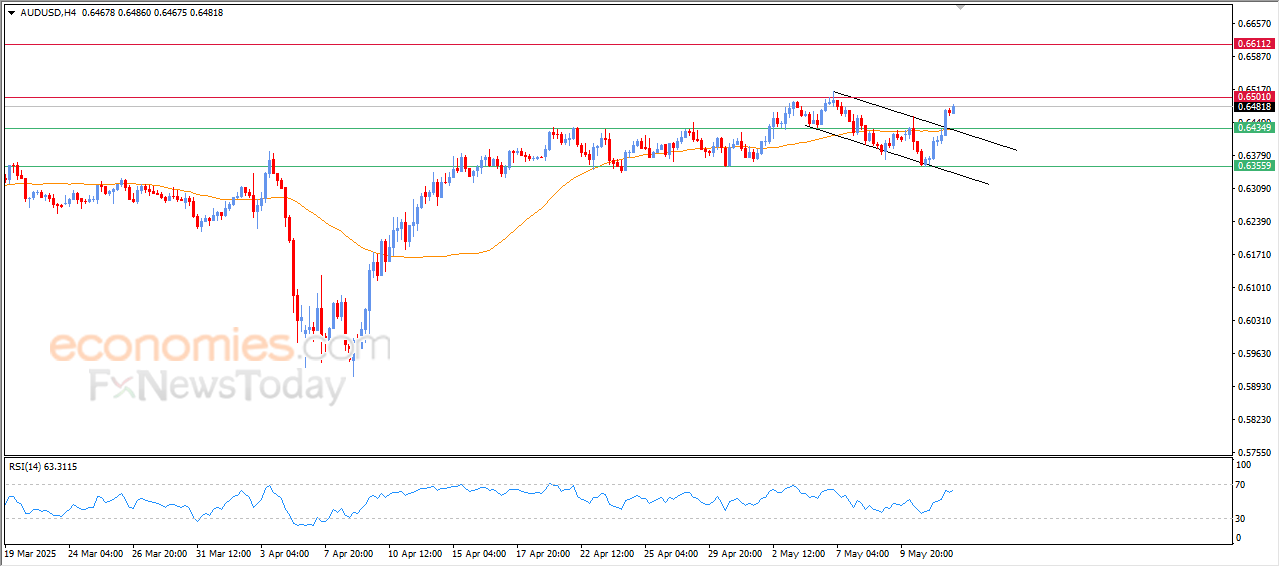Click the 26 Mar 20:00 time label

click(x=160, y=552)
